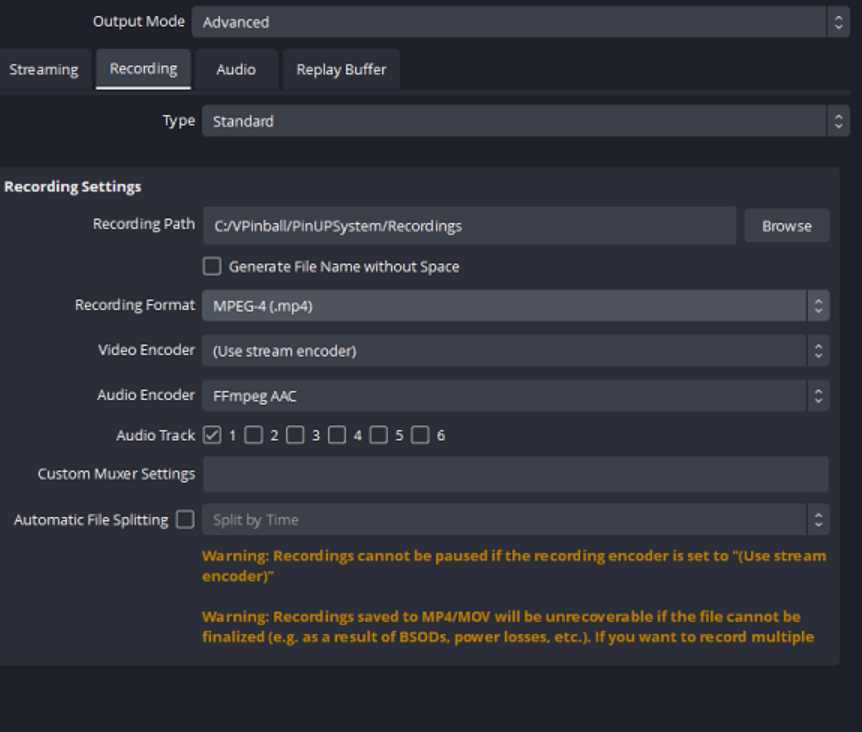Click the Custom Muxer Settings field

[x=516, y=474]
